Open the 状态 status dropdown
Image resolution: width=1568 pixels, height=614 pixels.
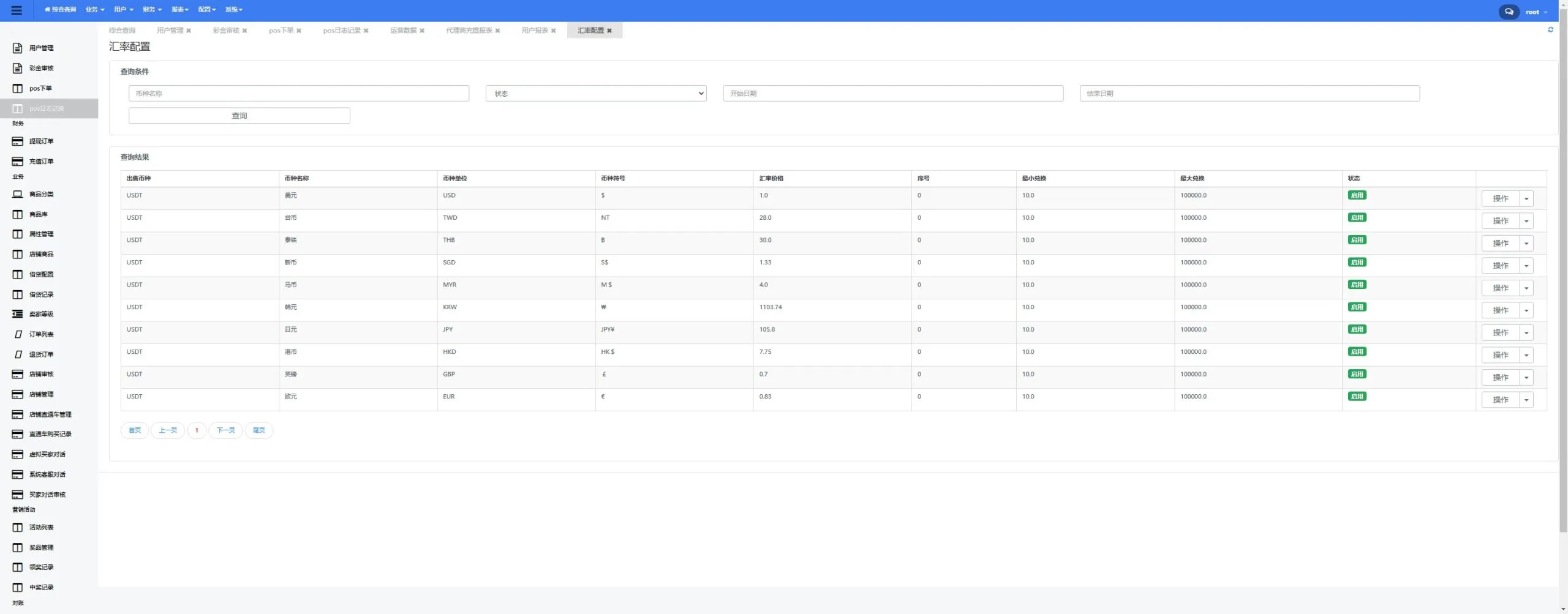pos(596,93)
